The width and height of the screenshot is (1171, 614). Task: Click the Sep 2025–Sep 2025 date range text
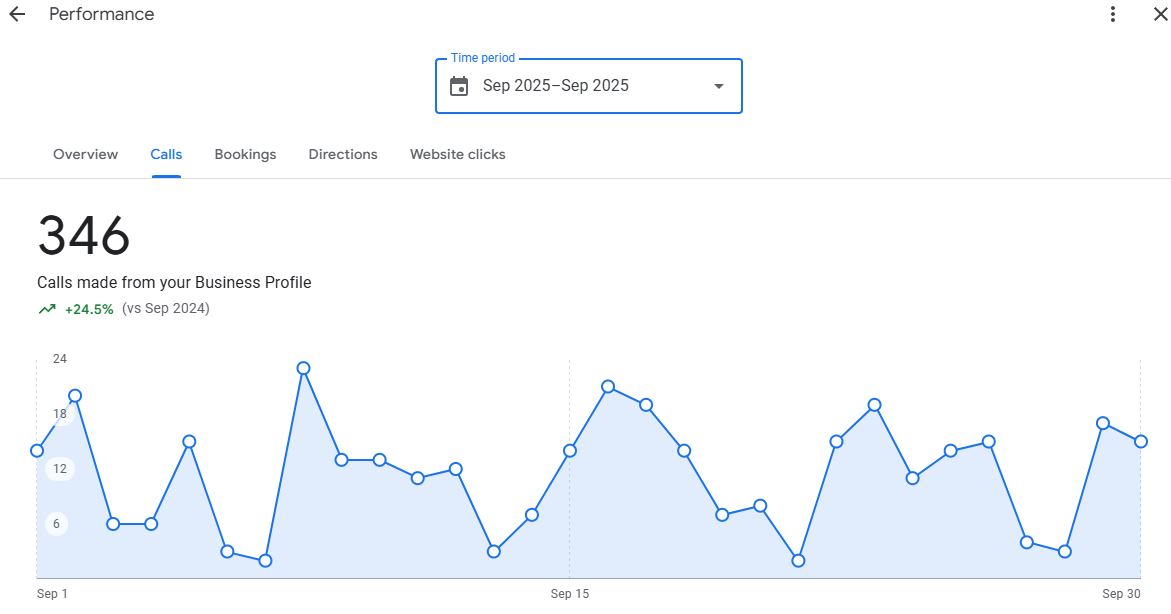[556, 86]
